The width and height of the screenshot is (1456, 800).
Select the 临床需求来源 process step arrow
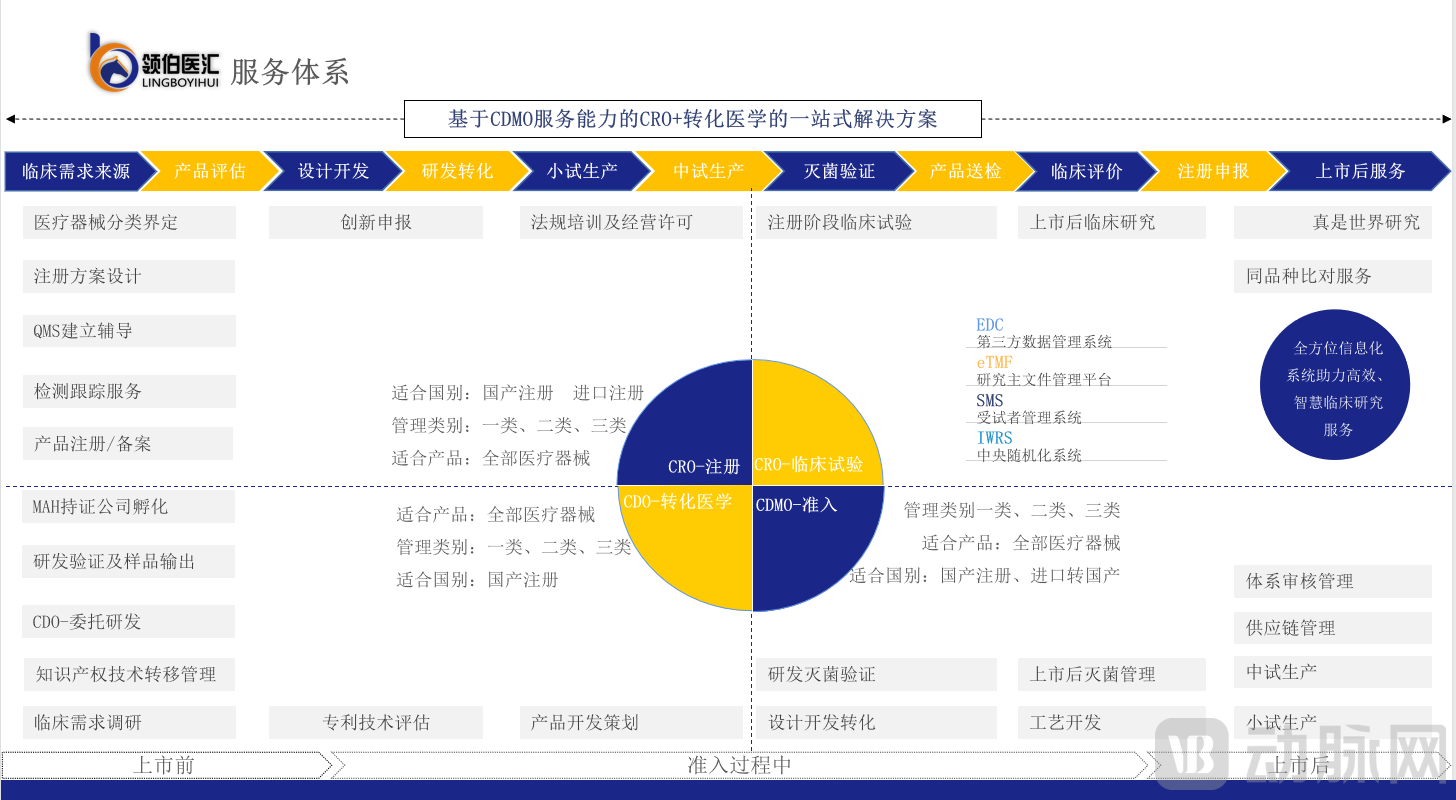(76, 171)
